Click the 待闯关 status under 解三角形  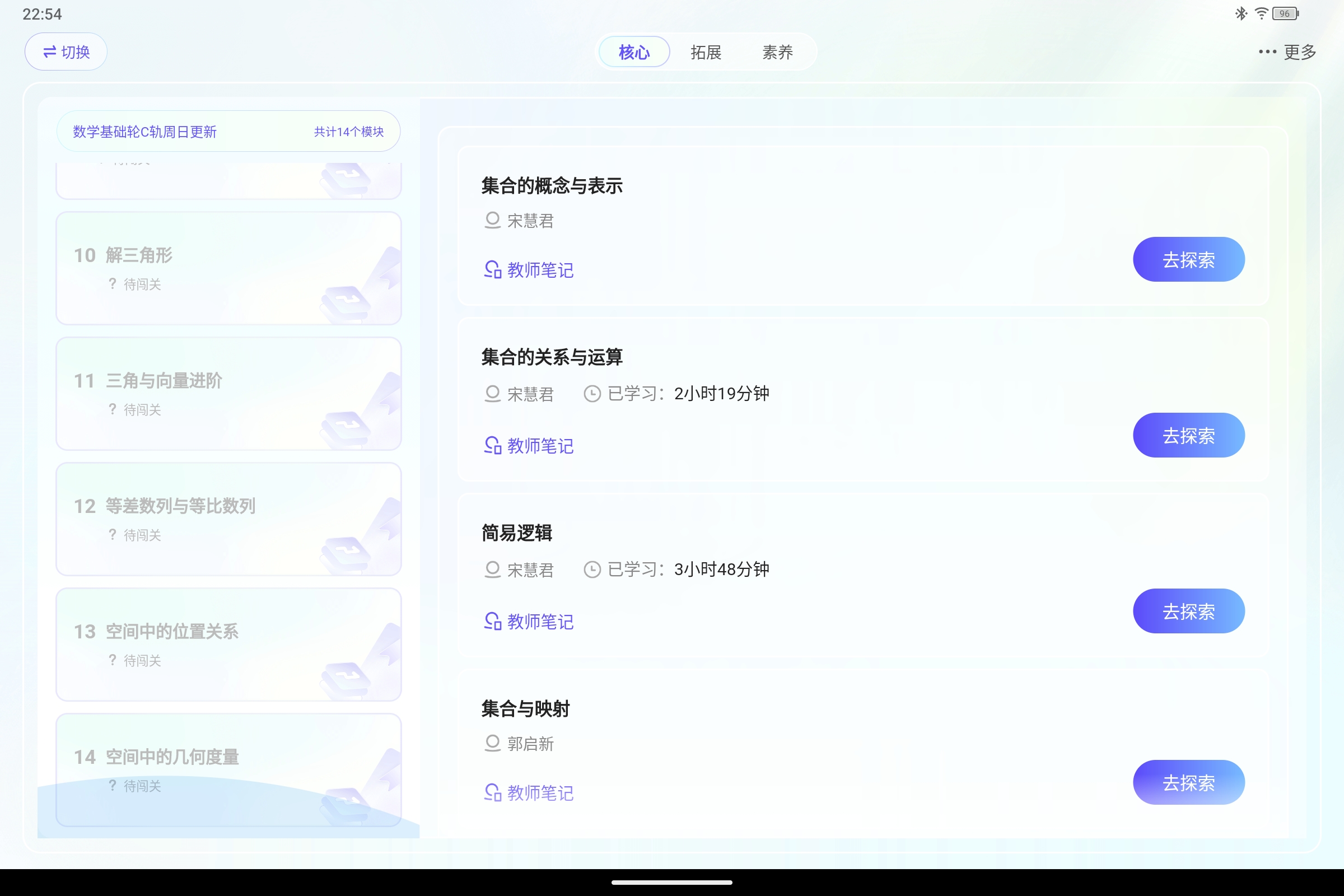[142, 284]
